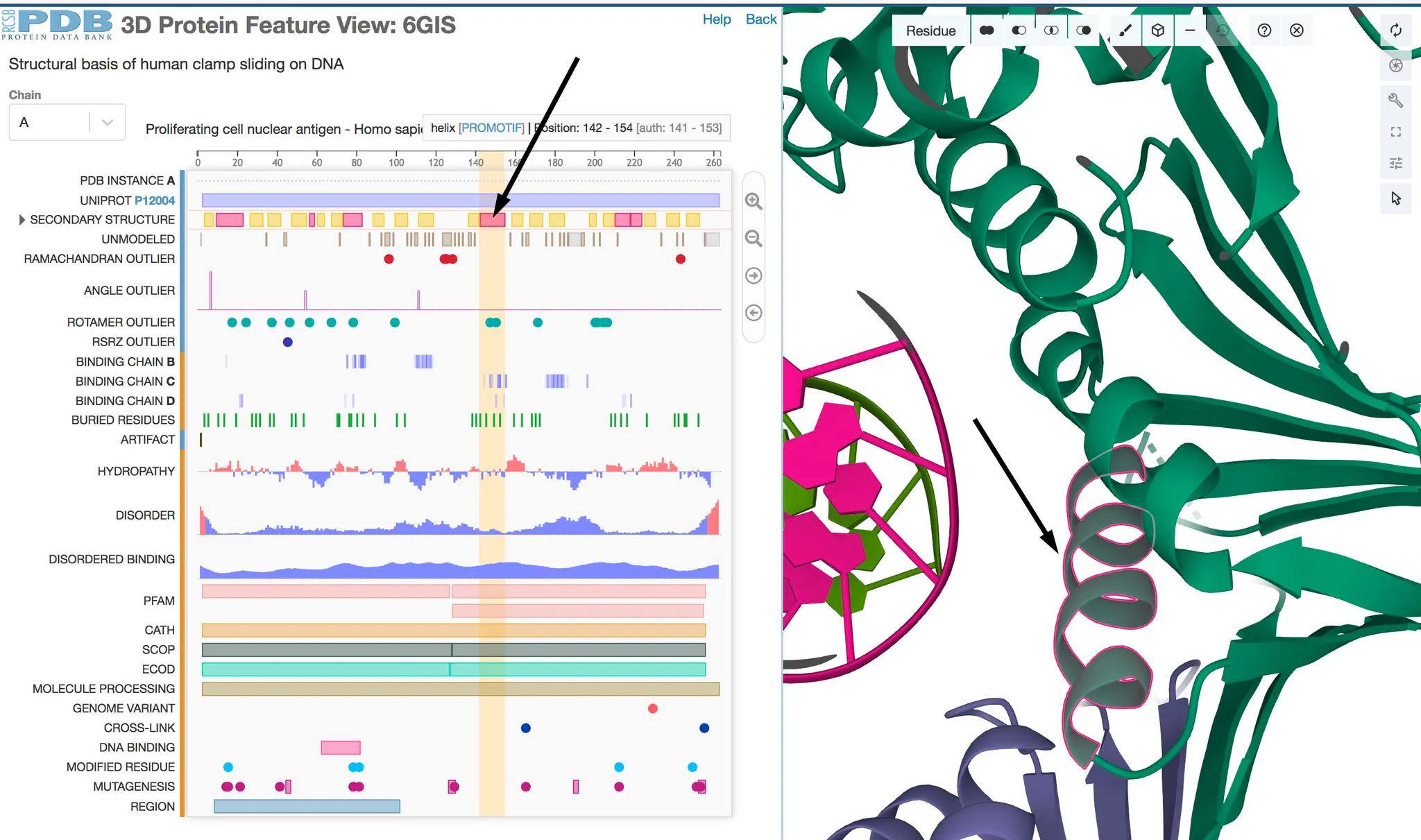1421x840 pixels.
Task: Click the intersect selection icon
Action: pyautogui.click(x=1051, y=31)
